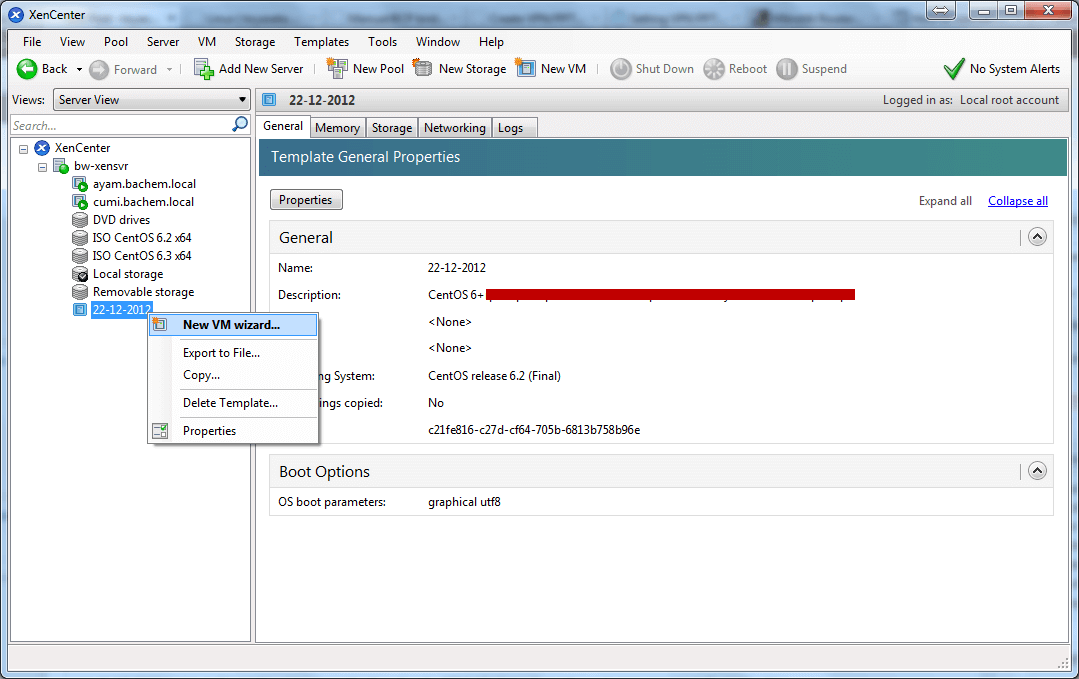Collapse the General section chevron

pyautogui.click(x=1037, y=237)
